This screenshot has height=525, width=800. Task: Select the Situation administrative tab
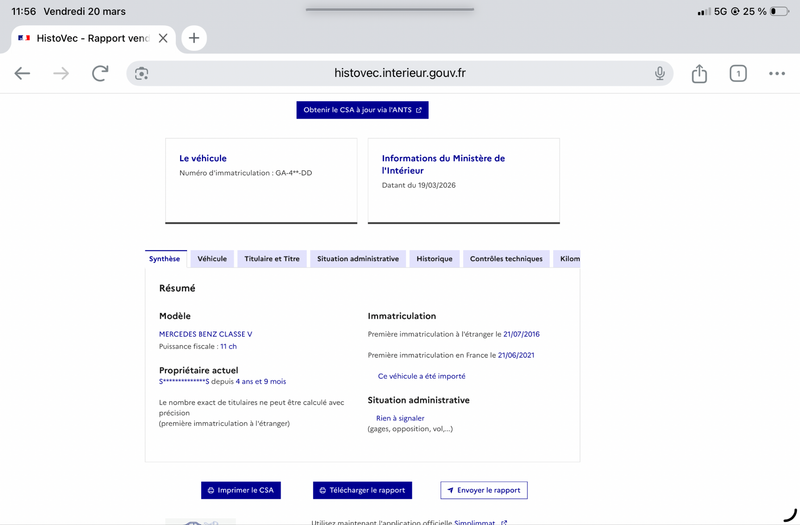point(358,259)
